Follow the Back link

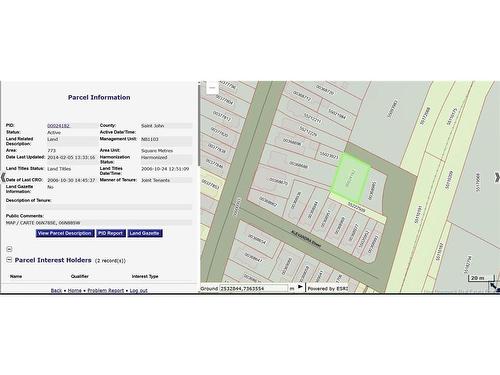[56, 290]
